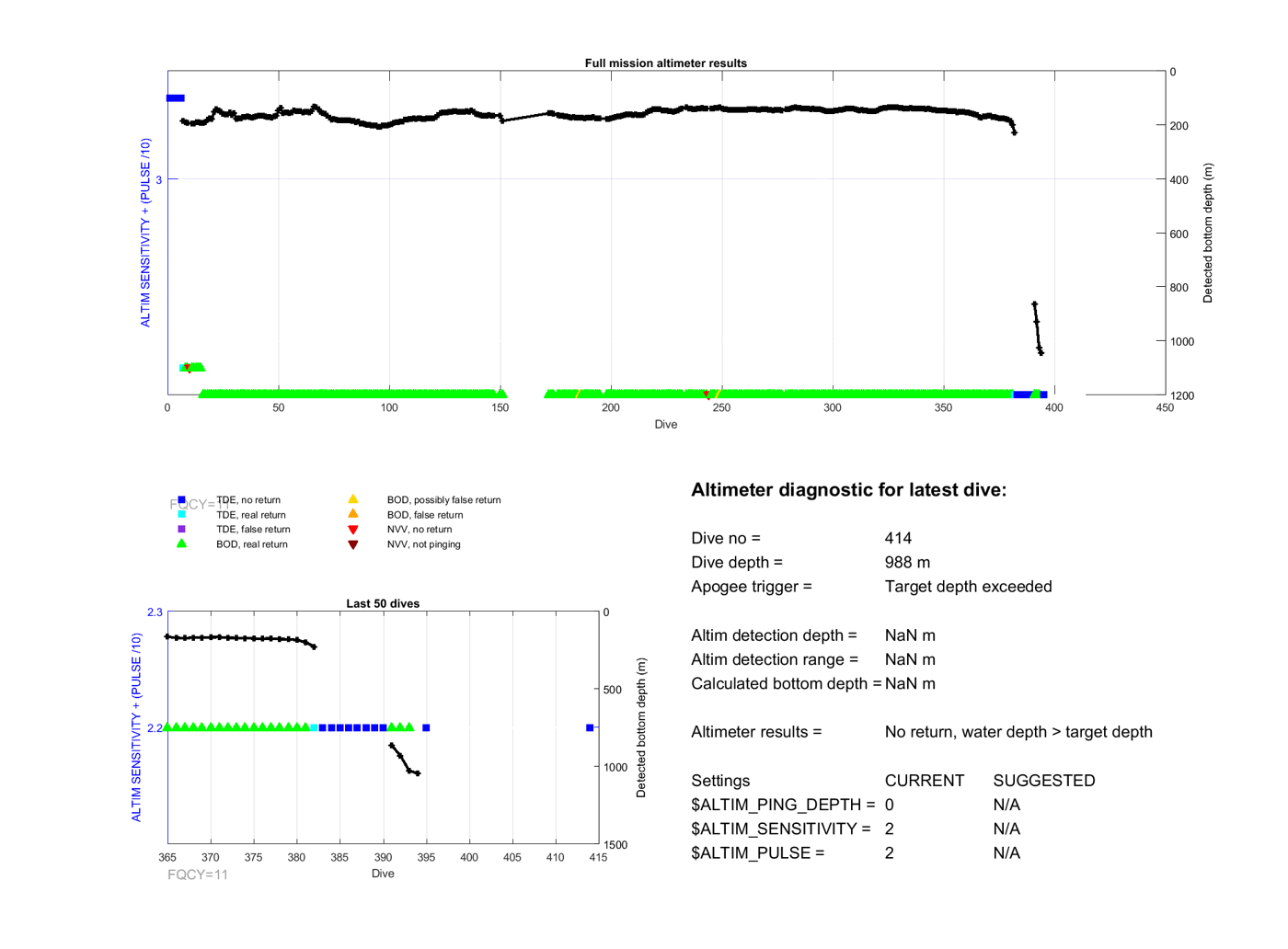
Task: Click the blue '2.2' tick on Last 50 dives plot
Action: [x=155, y=728]
